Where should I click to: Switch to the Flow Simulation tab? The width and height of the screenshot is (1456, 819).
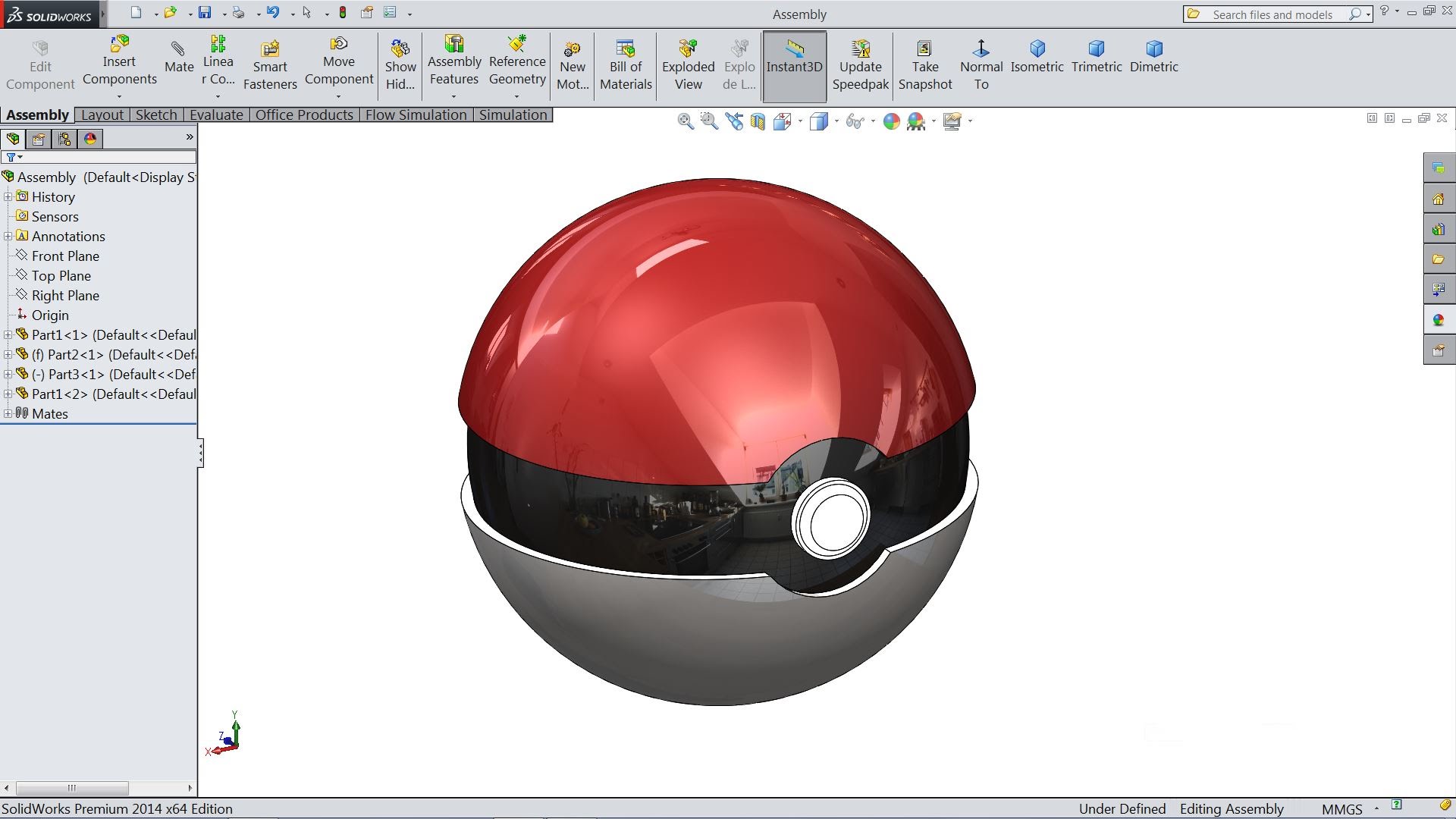coord(416,115)
